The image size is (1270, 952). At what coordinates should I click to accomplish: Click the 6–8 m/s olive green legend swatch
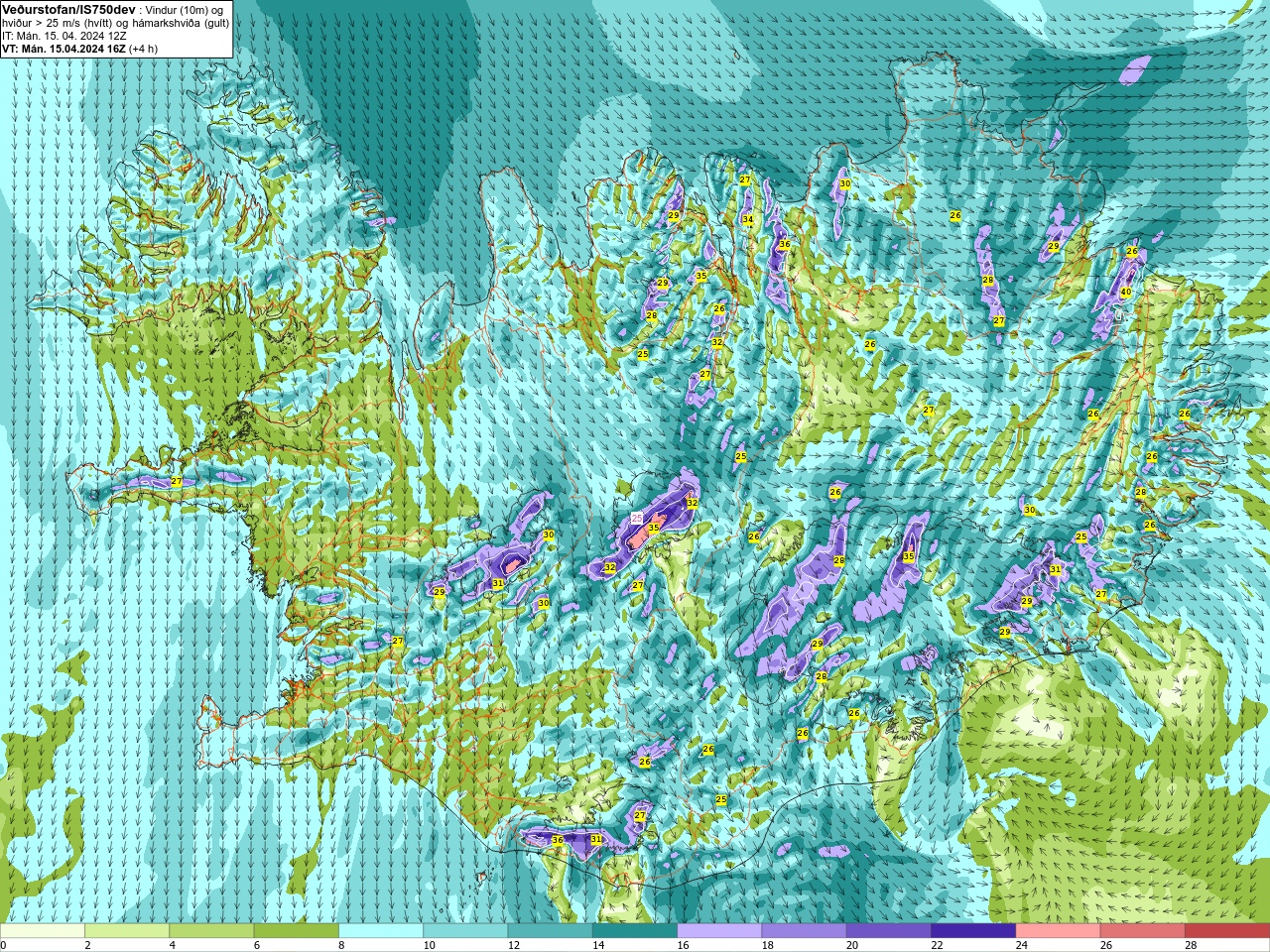pos(297,931)
